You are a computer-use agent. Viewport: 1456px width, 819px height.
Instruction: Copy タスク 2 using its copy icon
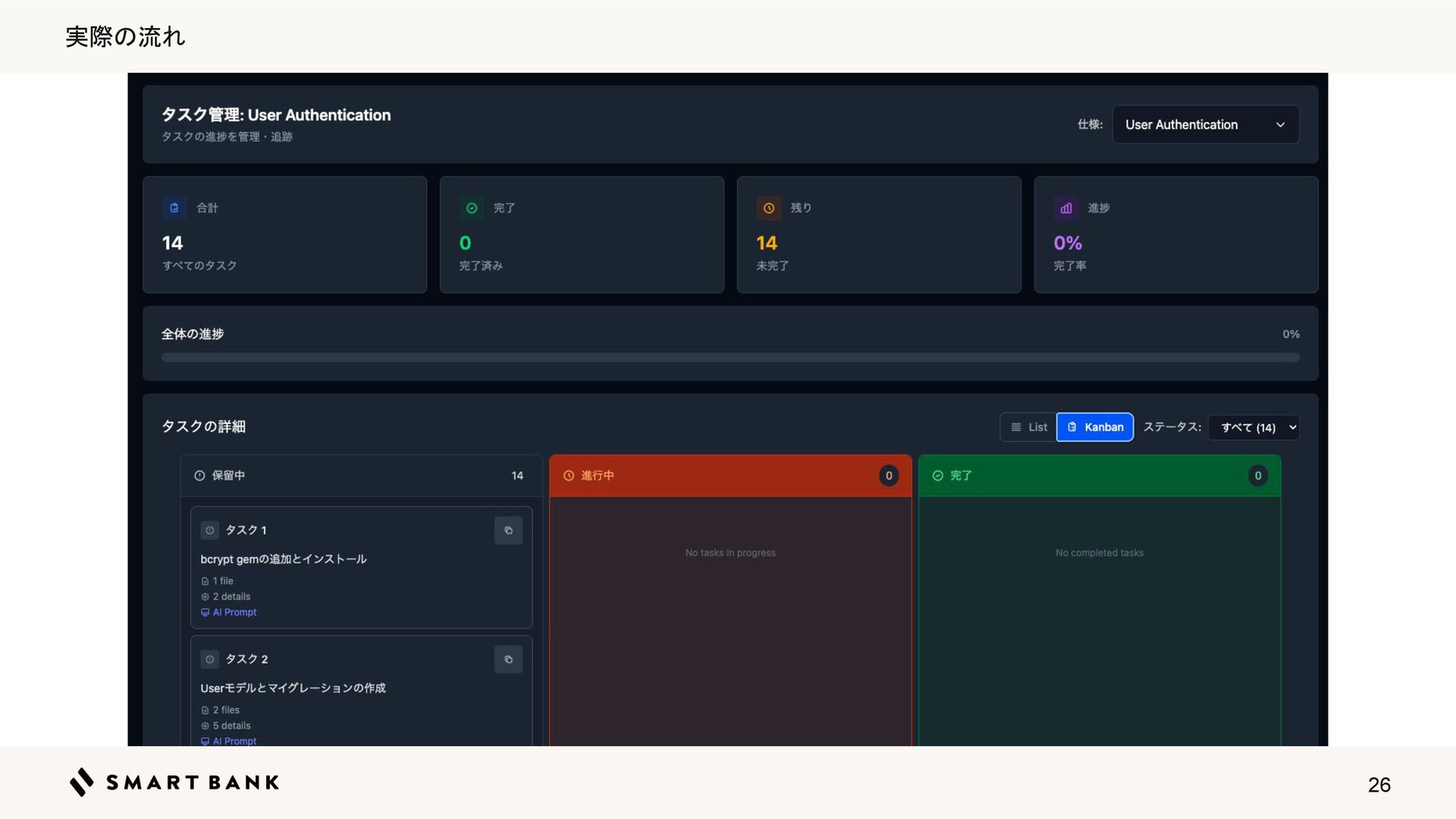508,660
